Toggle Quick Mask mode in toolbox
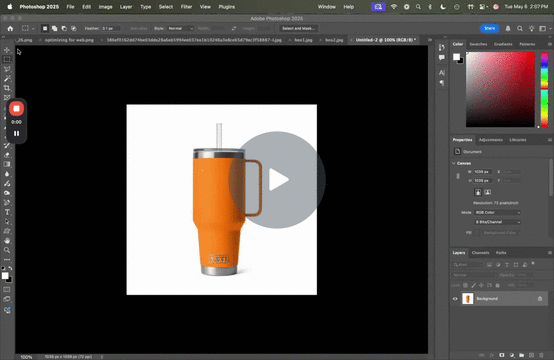 click(x=7, y=289)
